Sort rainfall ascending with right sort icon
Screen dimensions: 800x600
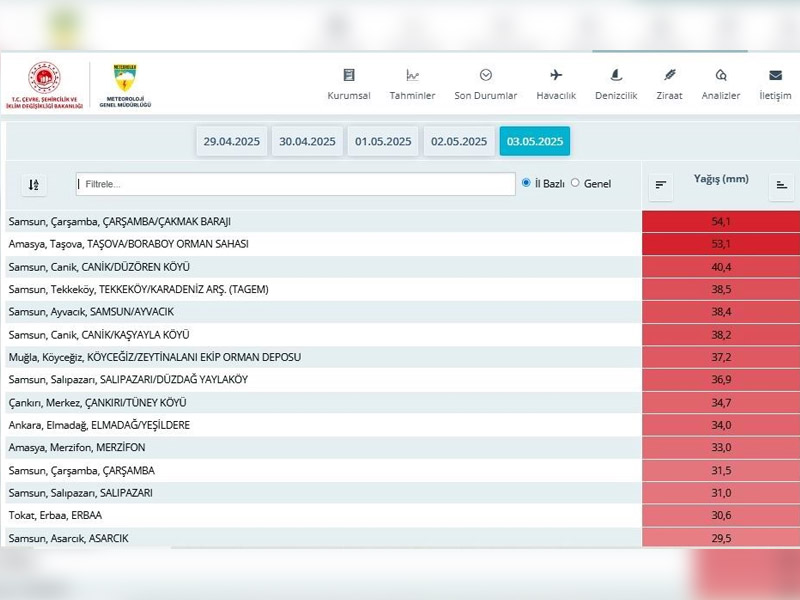tap(781, 185)
